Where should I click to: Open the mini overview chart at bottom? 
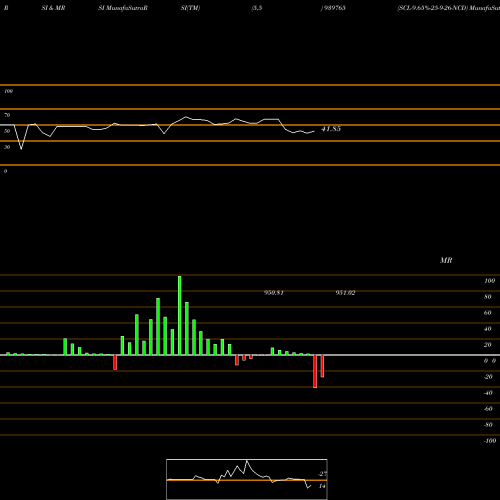tap(247, 479)
